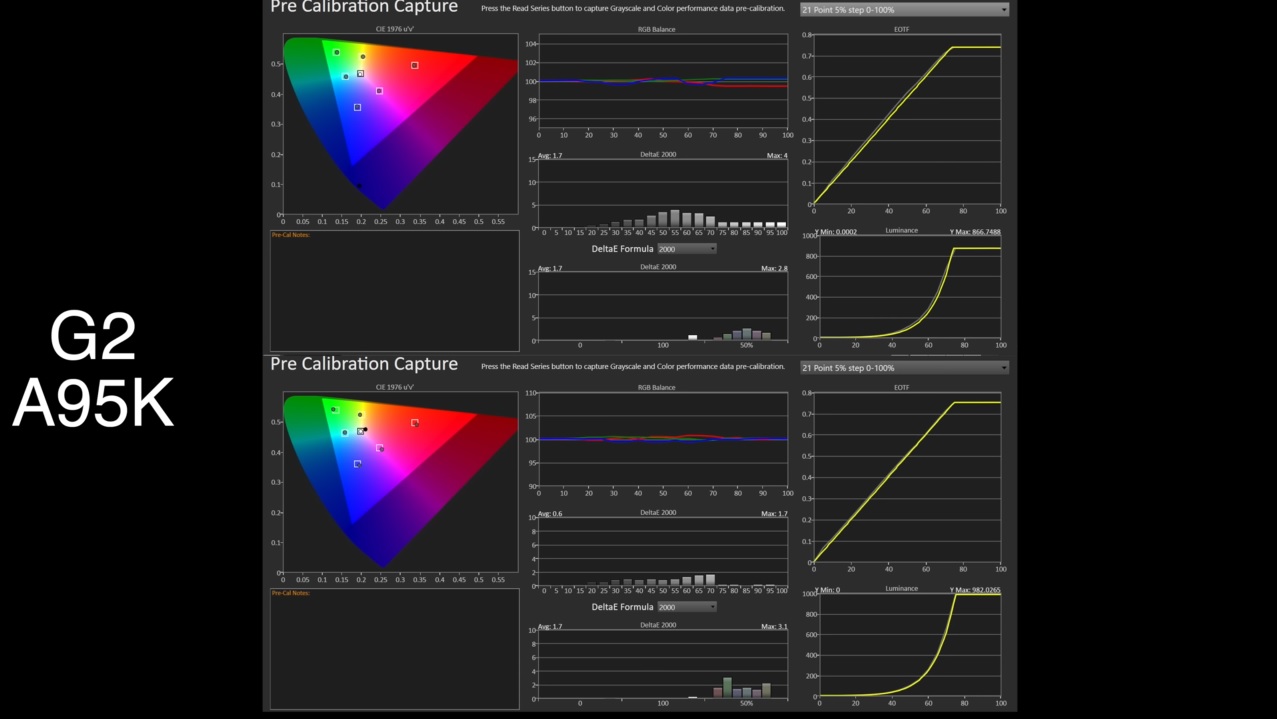The height and width of the screenshot is (719, 1277).
Task: Select the Luminance chart showing Y Max 866.7488
Action: 910,288
